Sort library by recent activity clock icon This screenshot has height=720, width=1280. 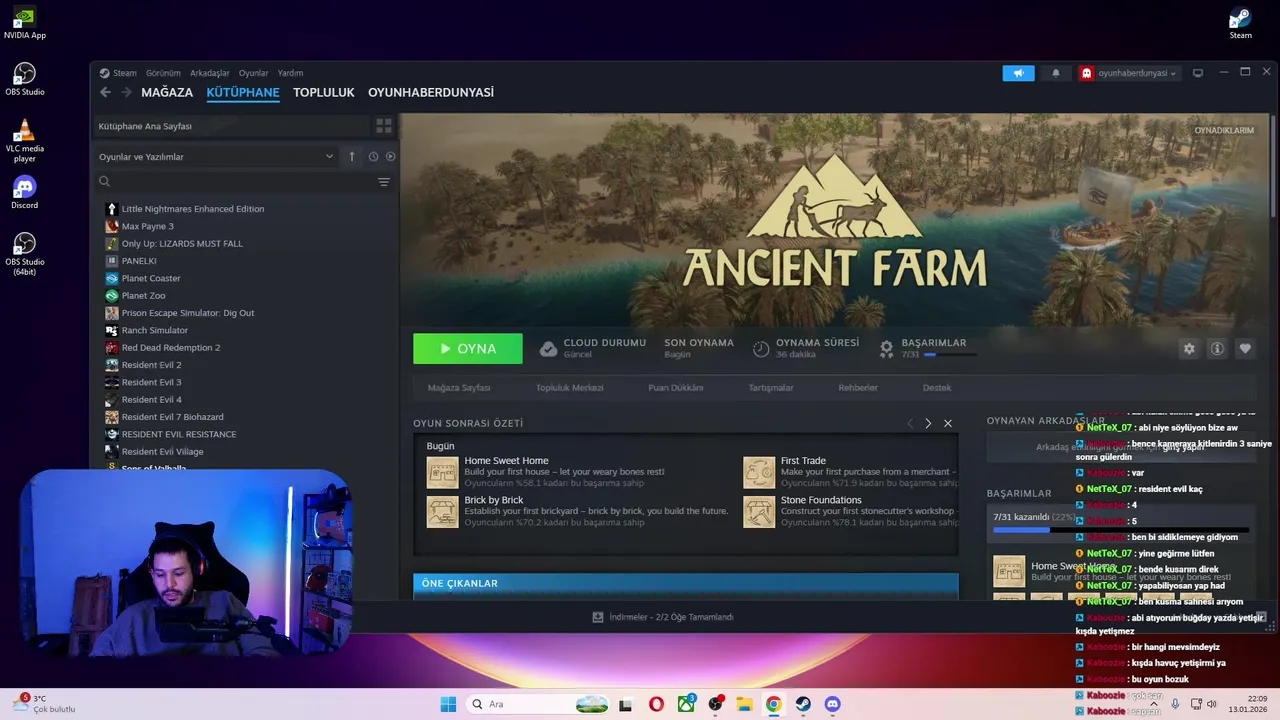(x=373, y=157)
